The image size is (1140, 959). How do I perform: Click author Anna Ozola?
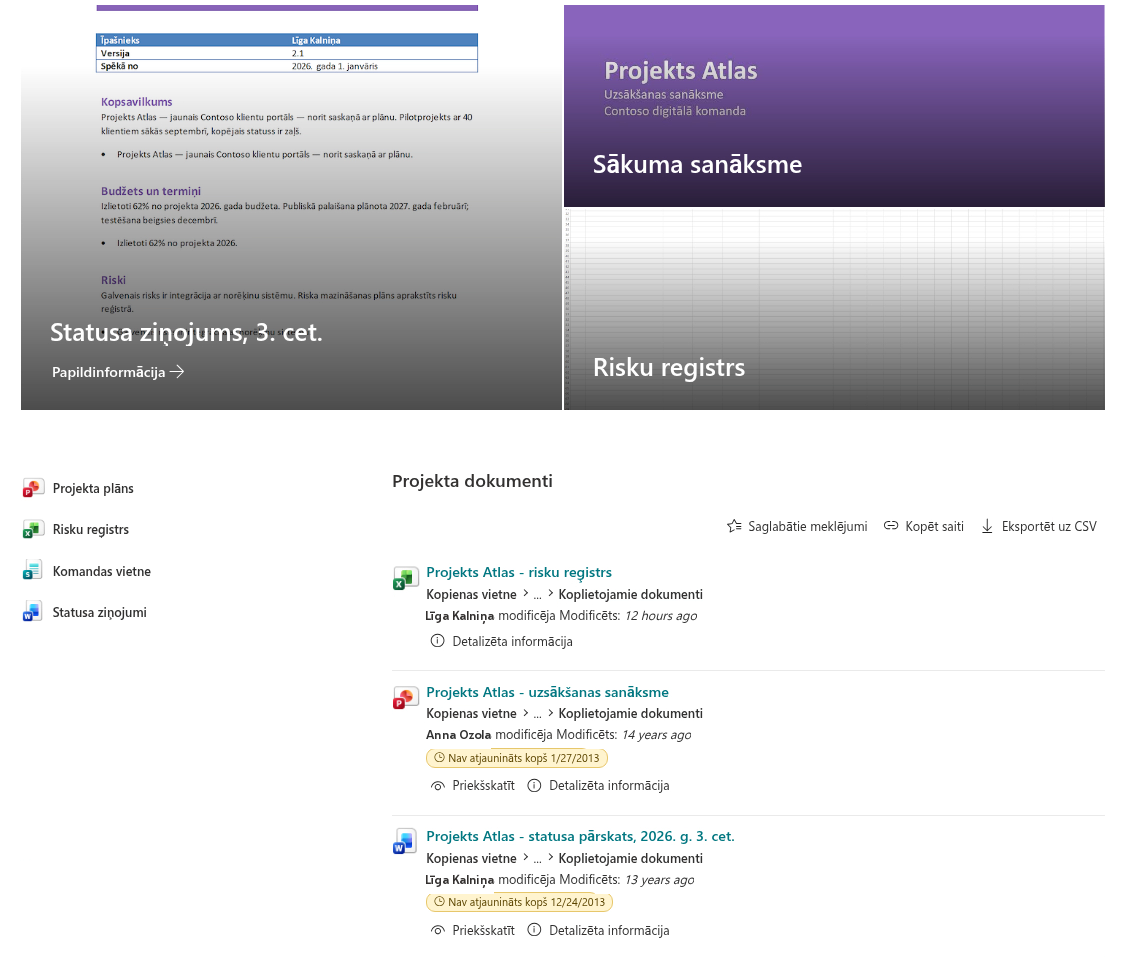point(458,734)
